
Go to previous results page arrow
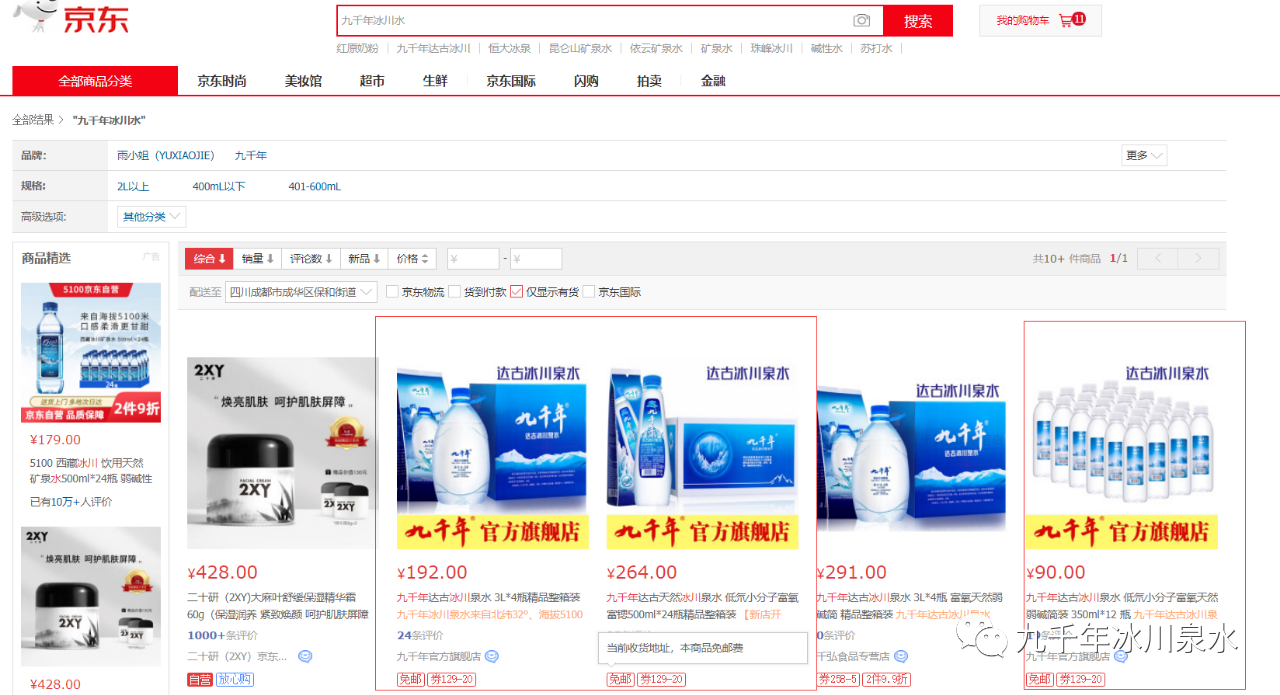[x=1158, y=258]
